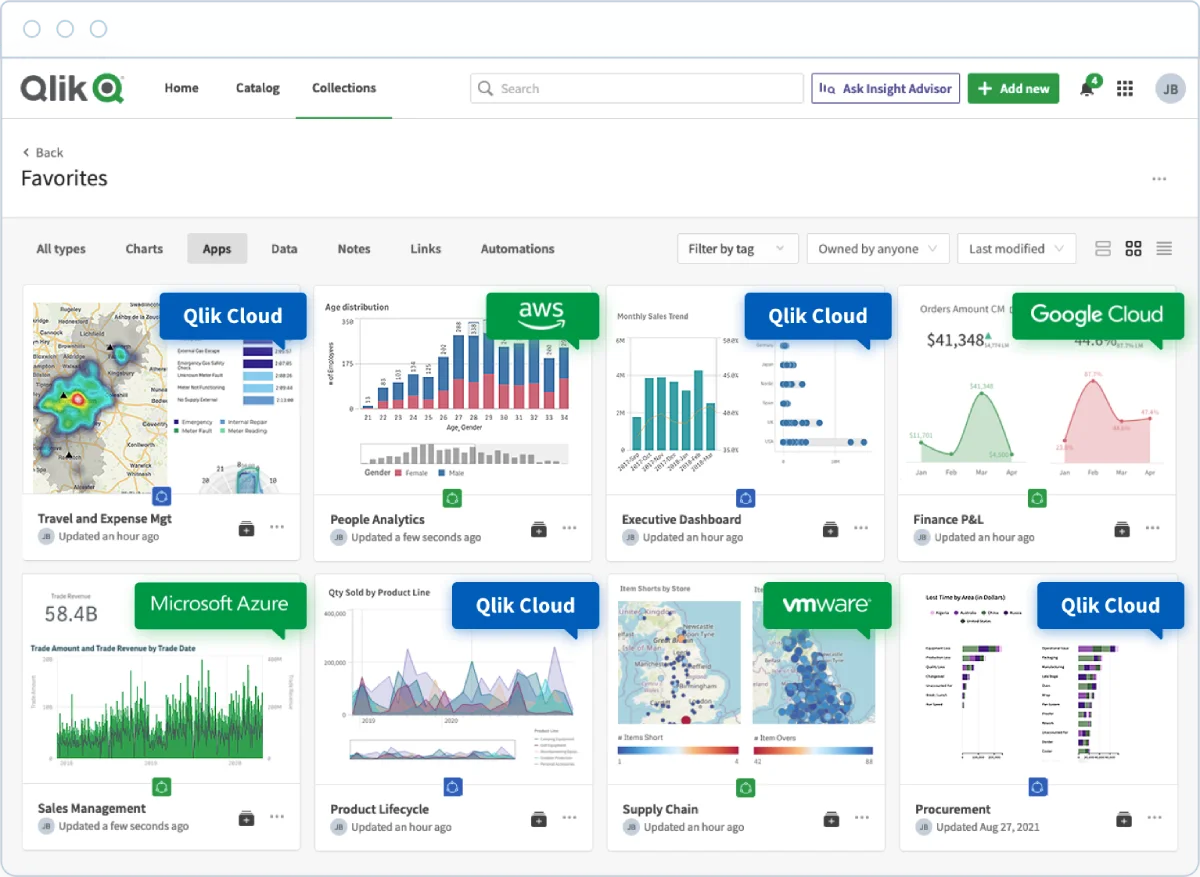Select the Charts filter tab

point(143,248)
